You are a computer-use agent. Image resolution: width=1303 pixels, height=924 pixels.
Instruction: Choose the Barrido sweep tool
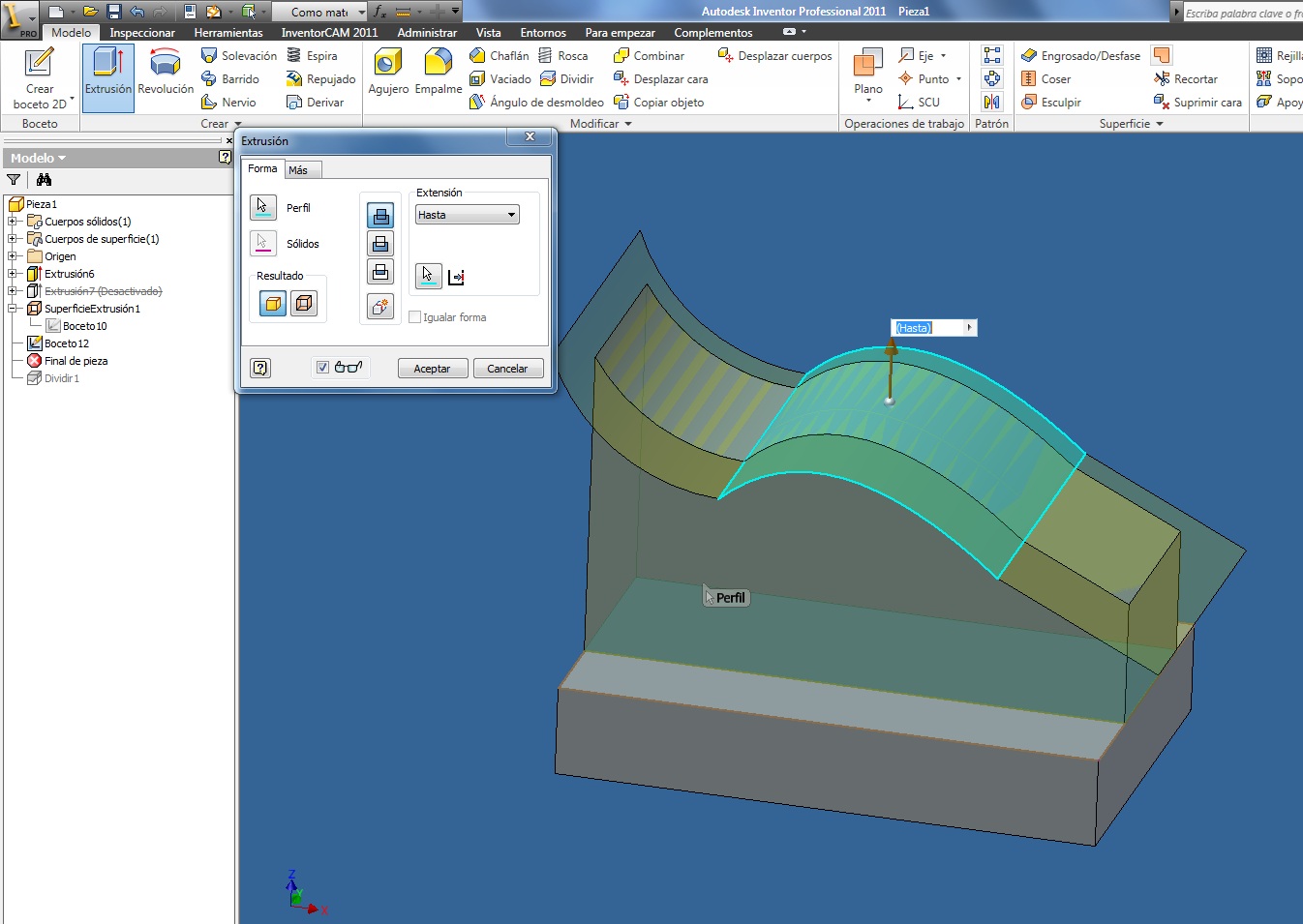[x=230, y=79]
